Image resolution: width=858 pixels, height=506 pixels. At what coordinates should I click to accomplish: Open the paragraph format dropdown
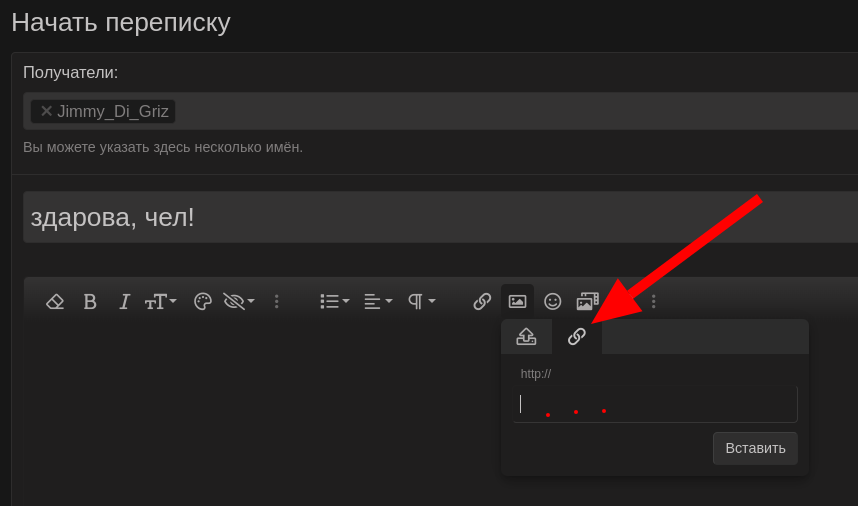(422, 301)
